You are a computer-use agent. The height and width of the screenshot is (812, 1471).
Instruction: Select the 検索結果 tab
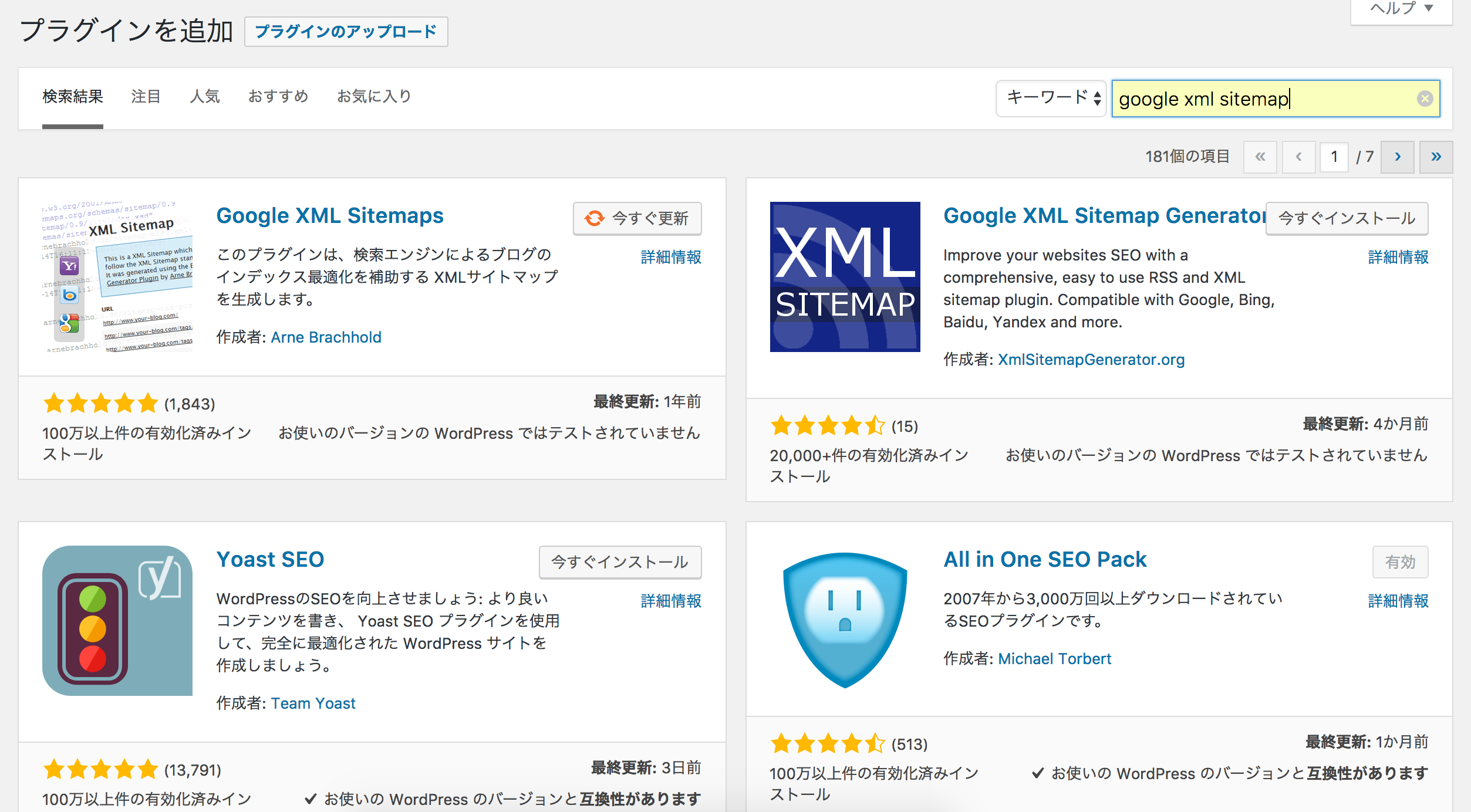click(73, 96)
